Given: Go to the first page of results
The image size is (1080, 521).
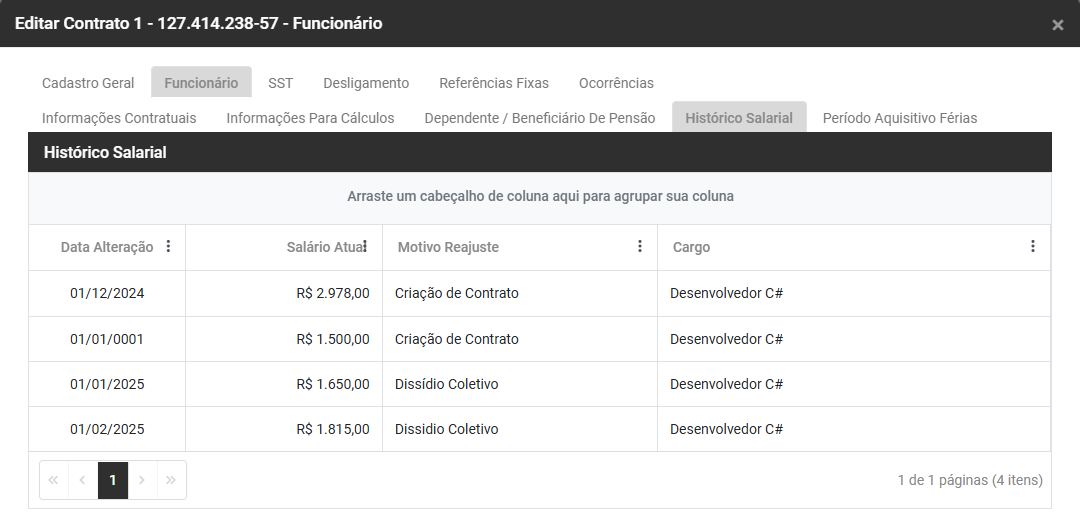Looking at the screenshot, I should [54, 480].
